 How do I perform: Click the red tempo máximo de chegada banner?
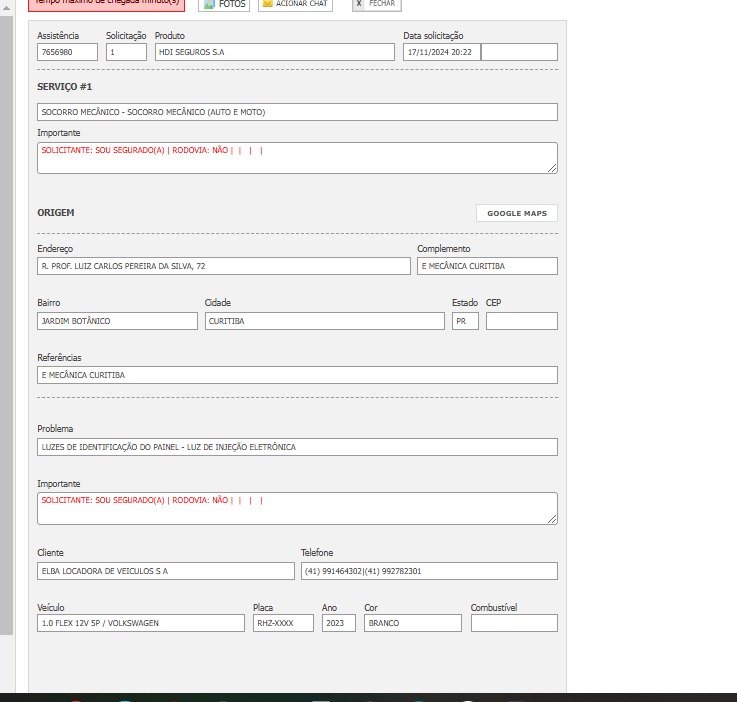click(x=107, y=5)
